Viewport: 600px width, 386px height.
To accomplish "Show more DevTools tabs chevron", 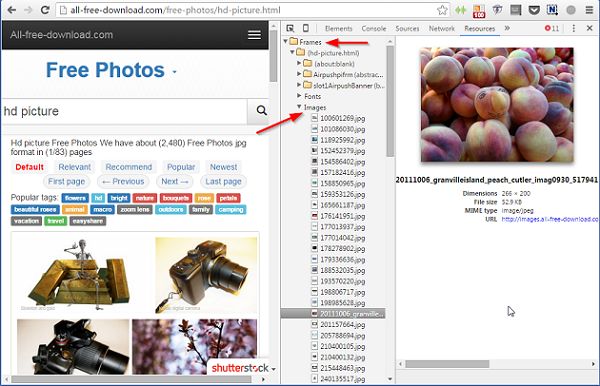I will pos(507,28).
